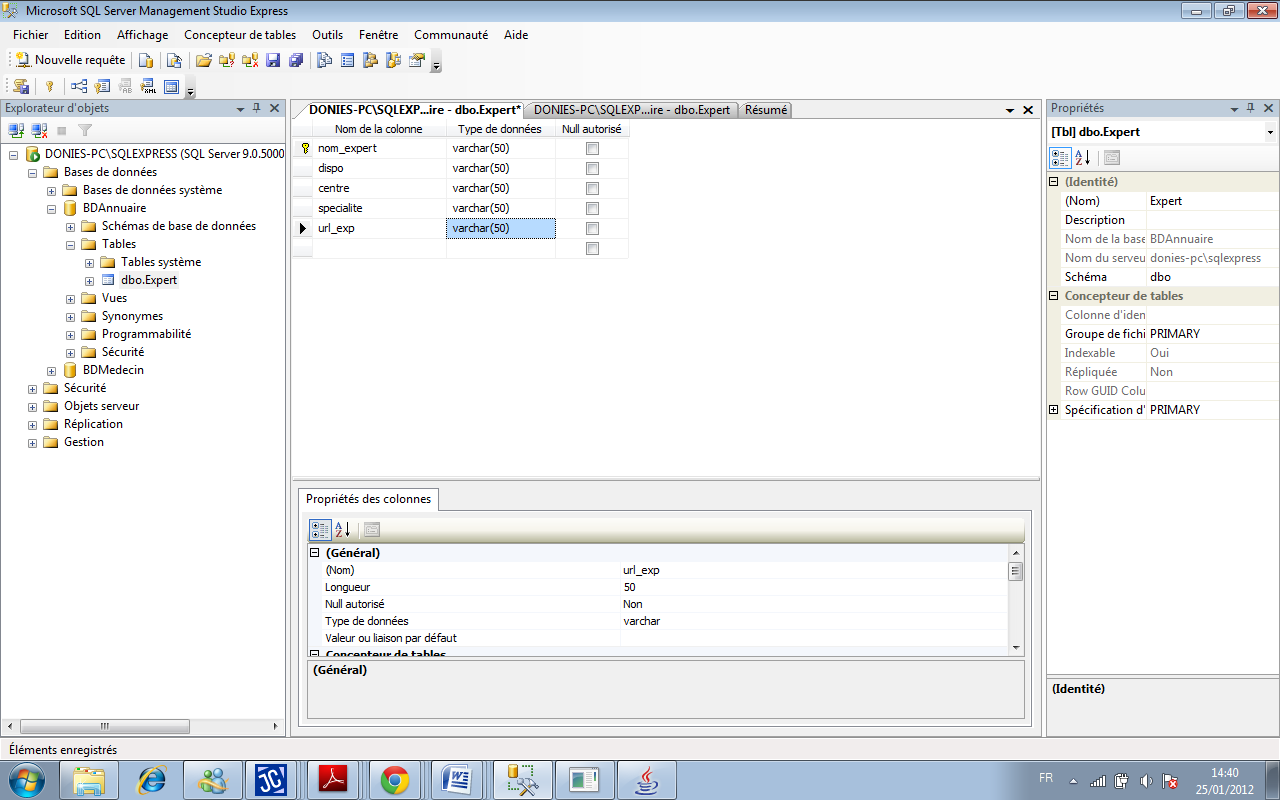
Task: Click the Save All icon
Action: 296,60
